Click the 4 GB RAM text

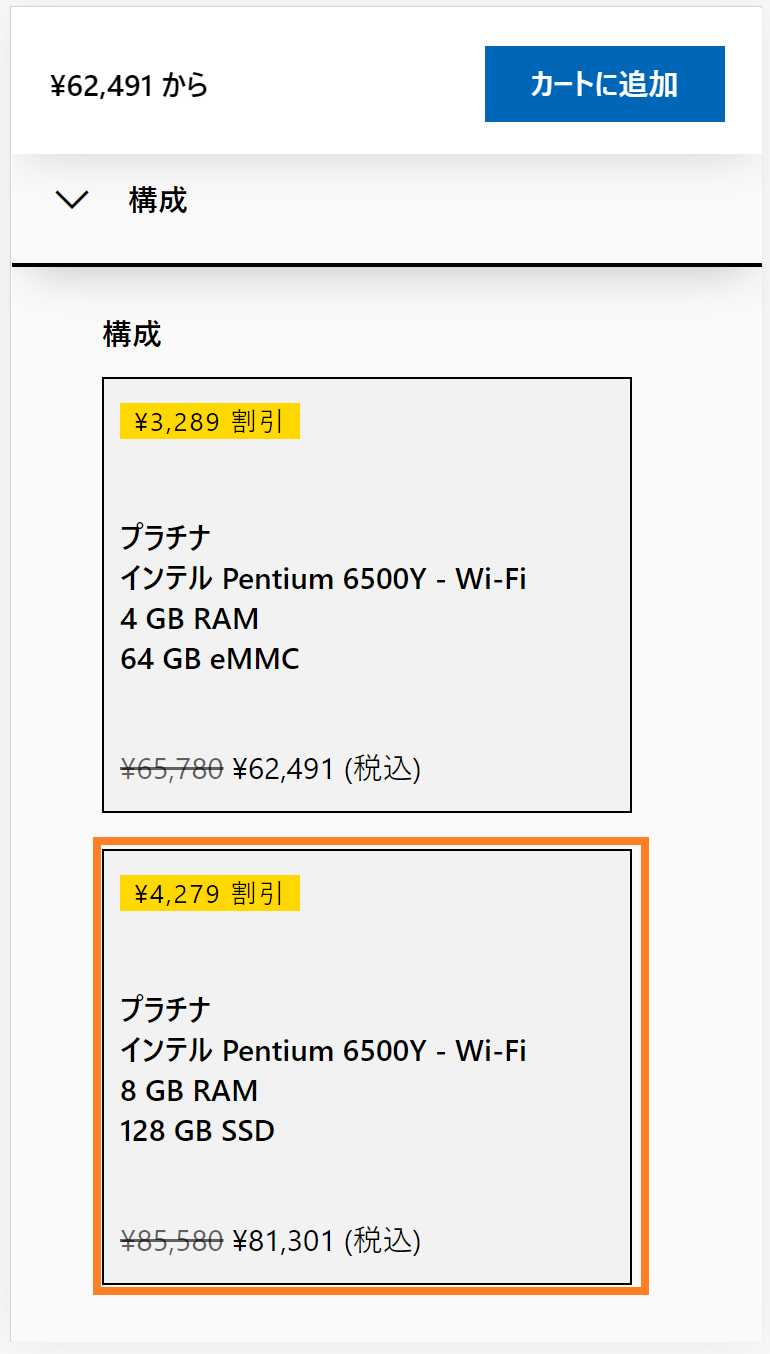click(189, 619)
